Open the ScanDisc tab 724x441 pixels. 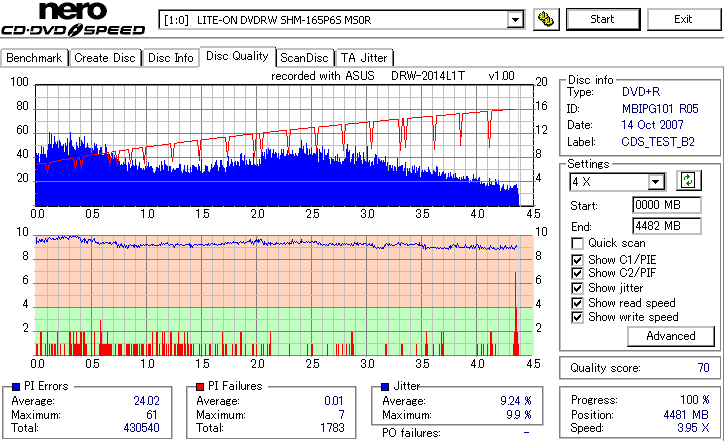point(304,58)
